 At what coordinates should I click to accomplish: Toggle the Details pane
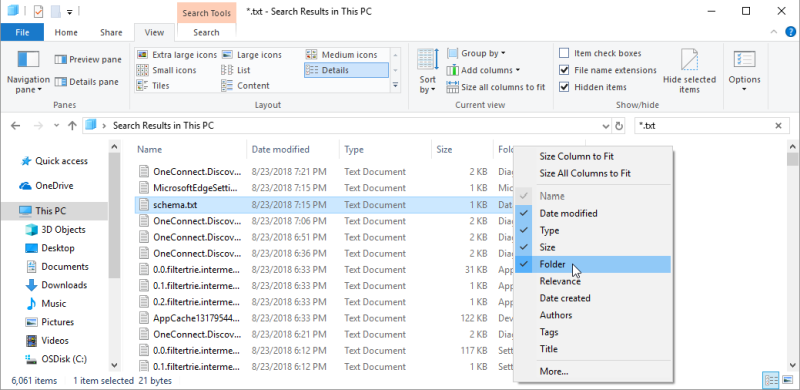tap(87, 82)
